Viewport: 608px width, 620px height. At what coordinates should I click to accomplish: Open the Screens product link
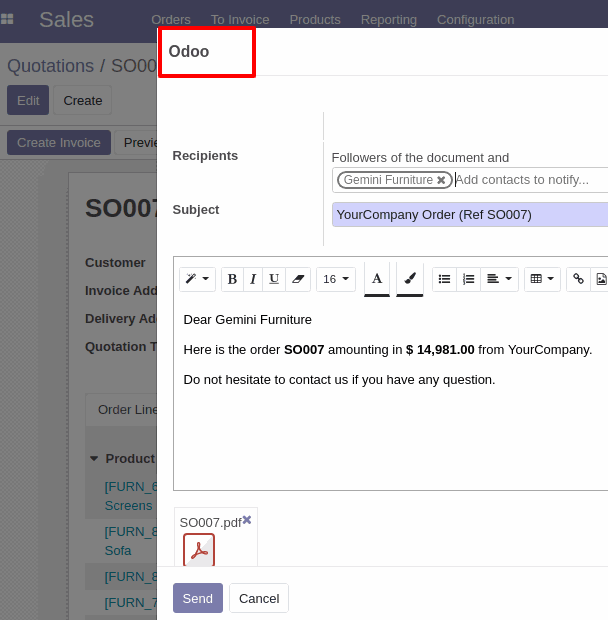tap(128, 505)
